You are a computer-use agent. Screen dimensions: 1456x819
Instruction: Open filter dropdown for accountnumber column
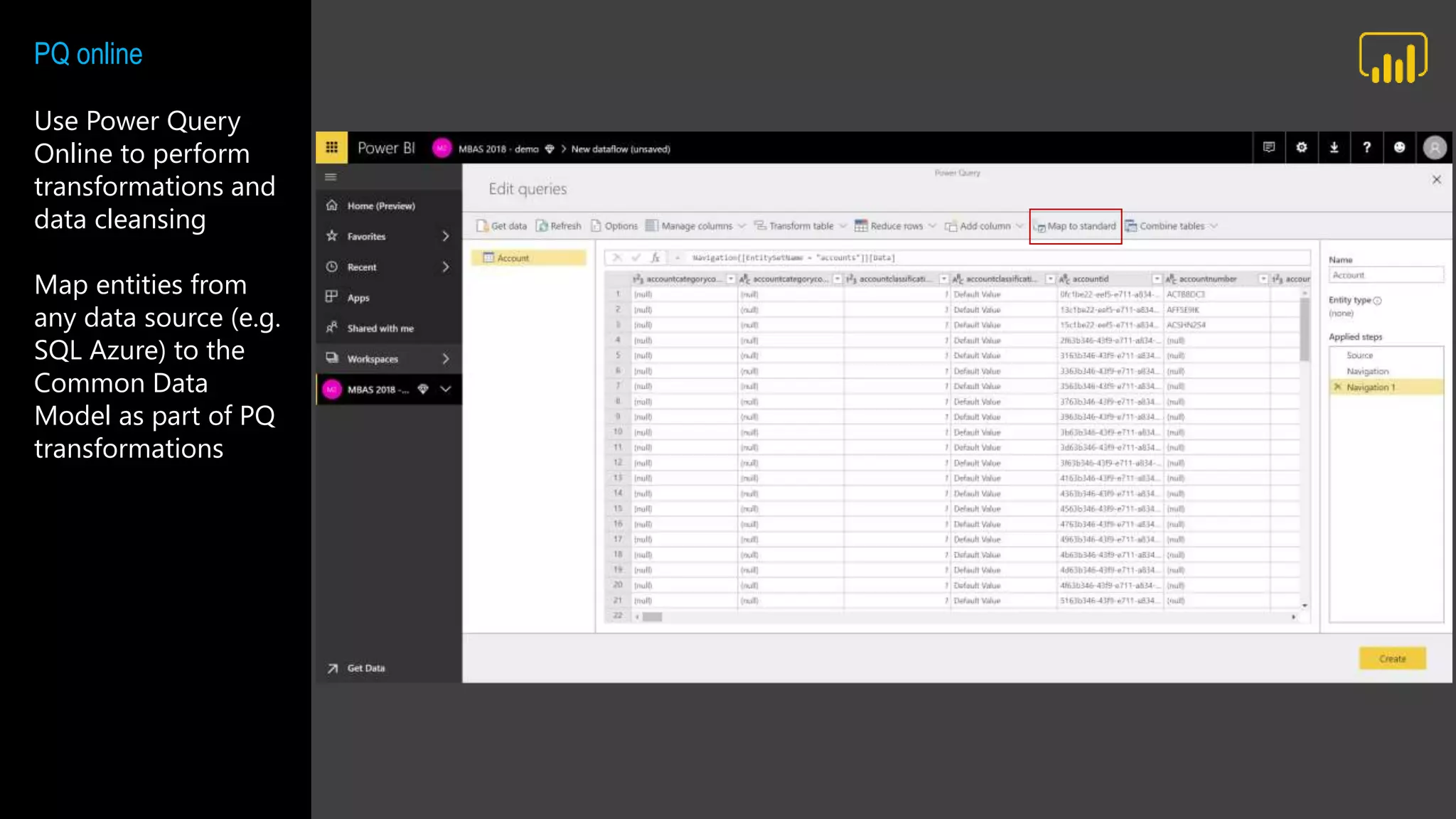click(x=1263, y=279)
